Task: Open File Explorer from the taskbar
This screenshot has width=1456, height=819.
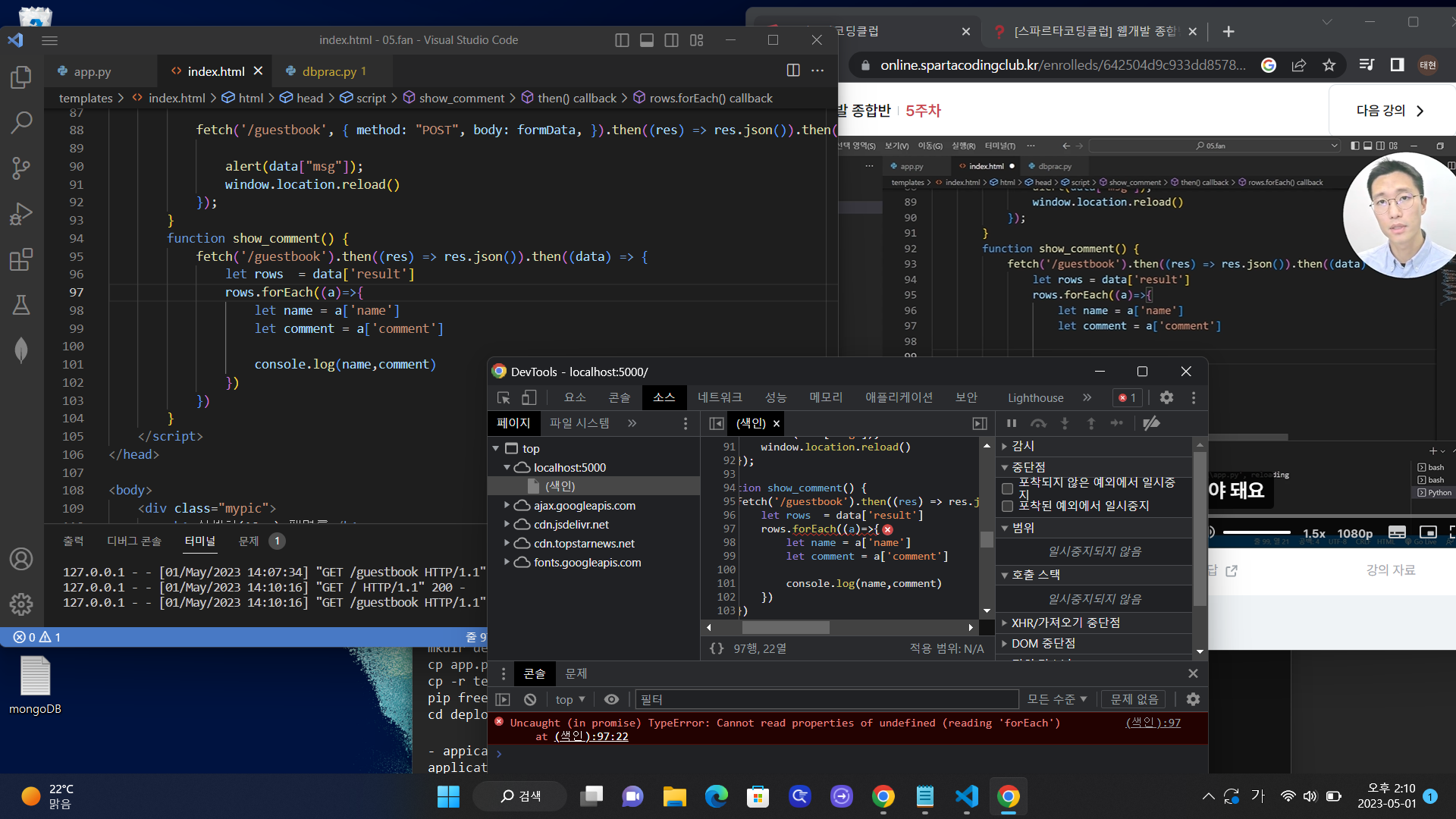Action: pyautogui.click(x=674, y=796)
